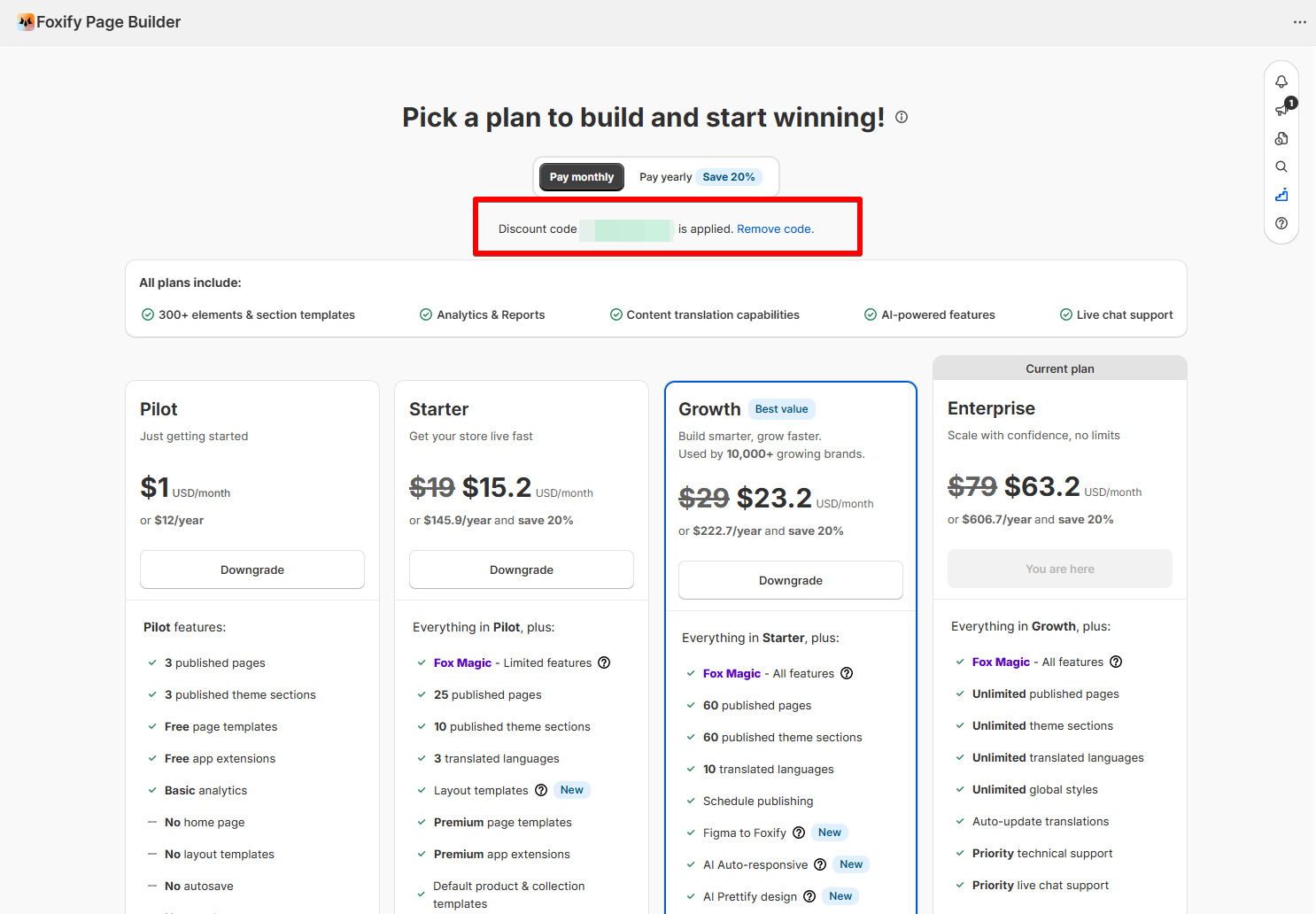Downgrade to the Growth plan
1316x914 pixels.
click(791, 580)
